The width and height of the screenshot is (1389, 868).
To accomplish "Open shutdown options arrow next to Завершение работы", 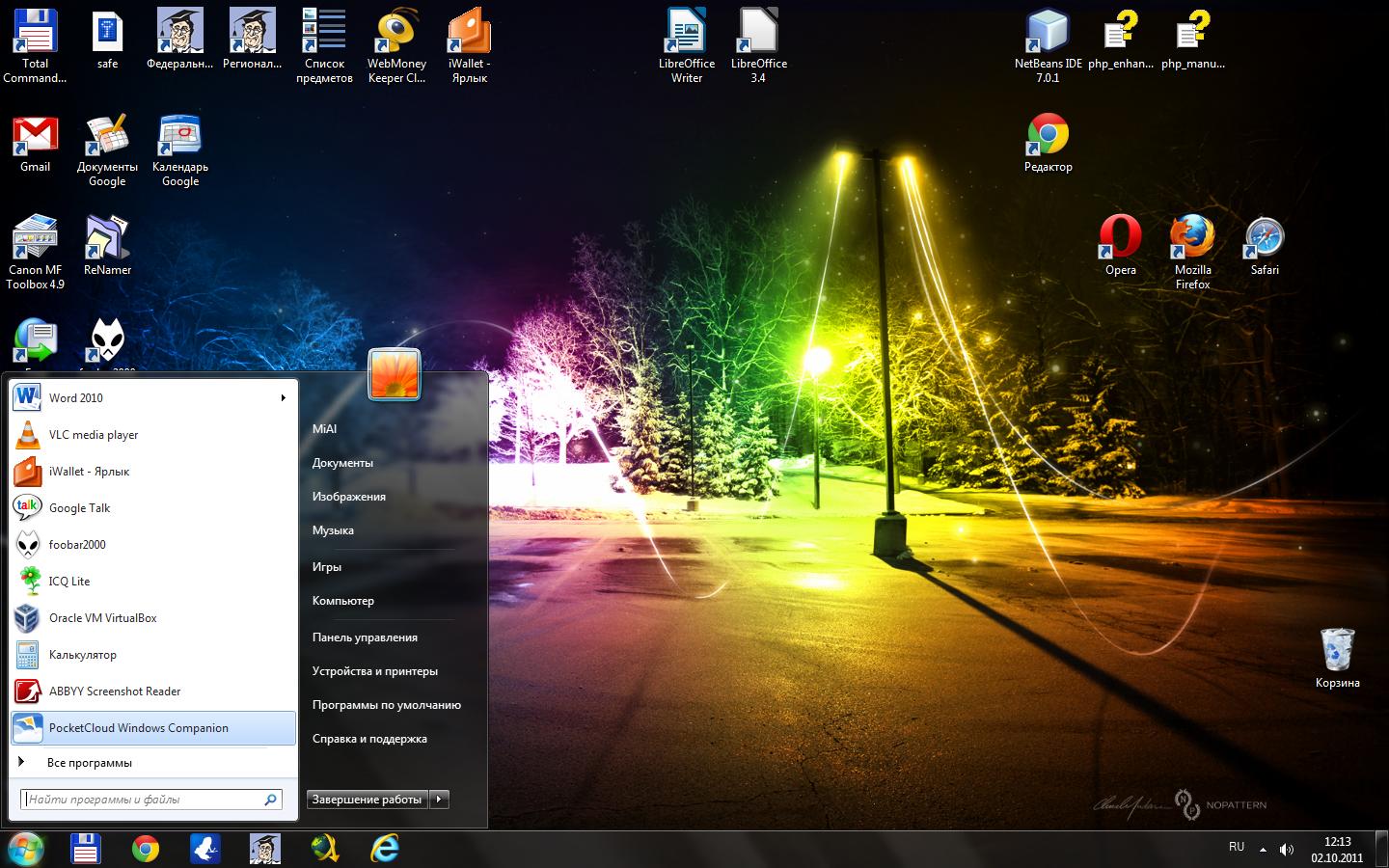I will click(439, 799).
